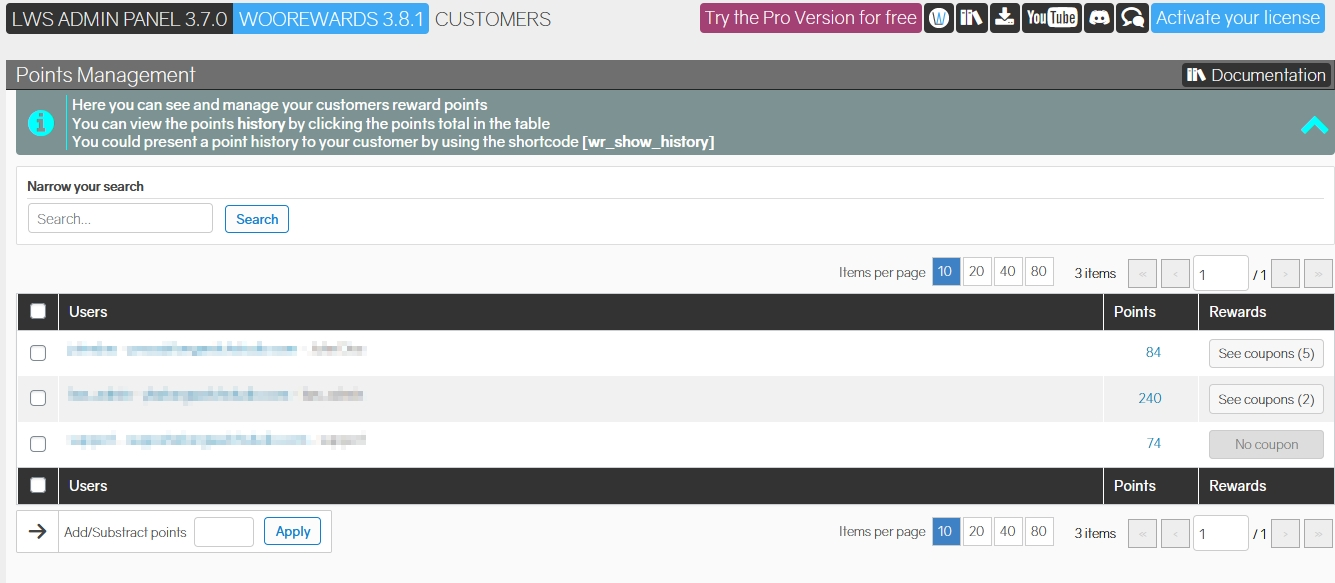Open the CUSTOMERS tab
This screenshot has width=1335, height=583.
[x=493, y=19]
